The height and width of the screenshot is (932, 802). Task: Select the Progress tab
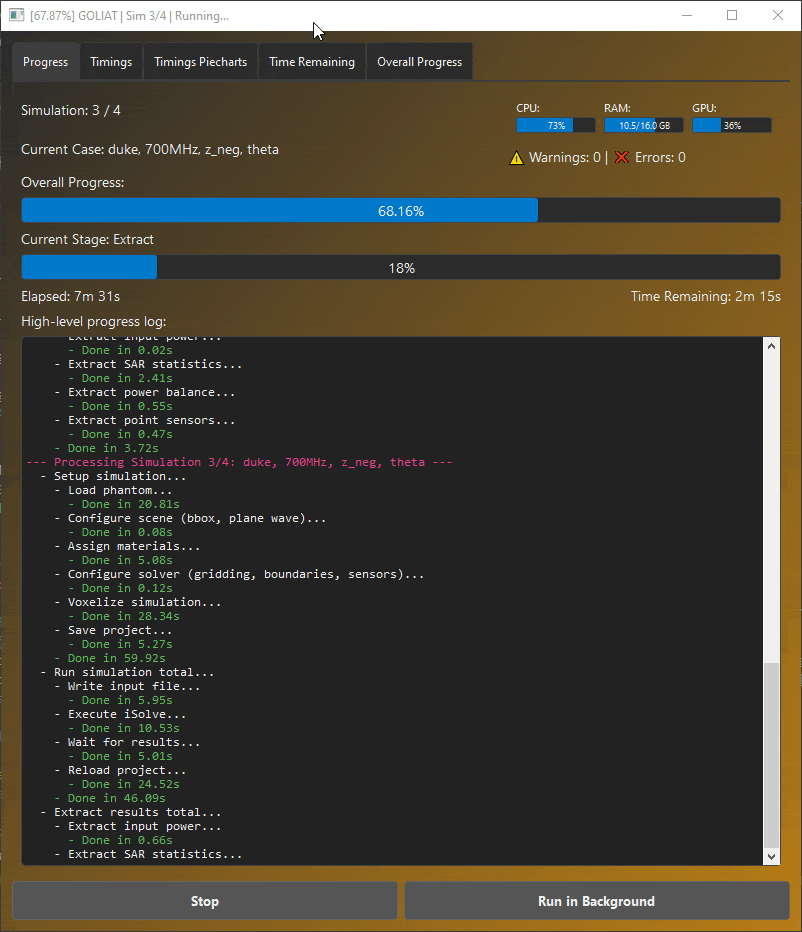coord(45,61)
